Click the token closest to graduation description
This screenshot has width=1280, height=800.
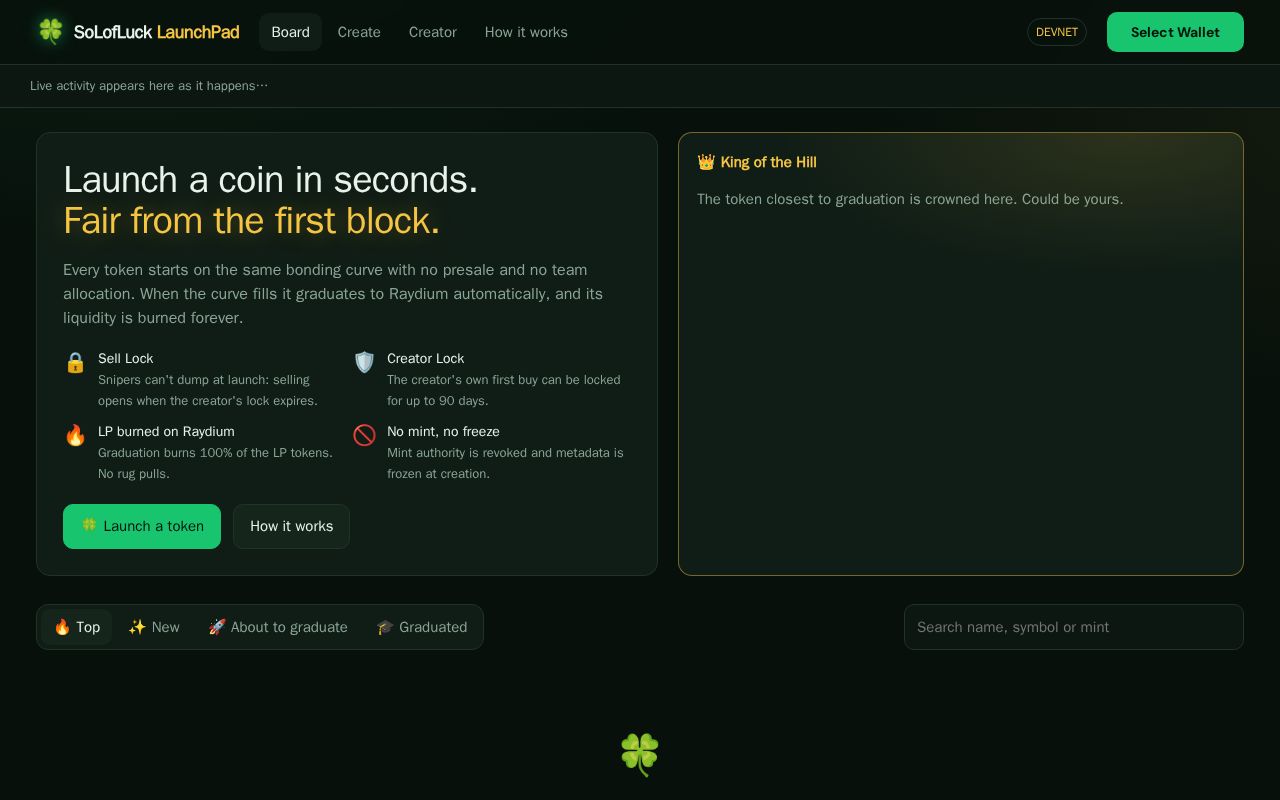pyautogui.click(x=910, y=199)
